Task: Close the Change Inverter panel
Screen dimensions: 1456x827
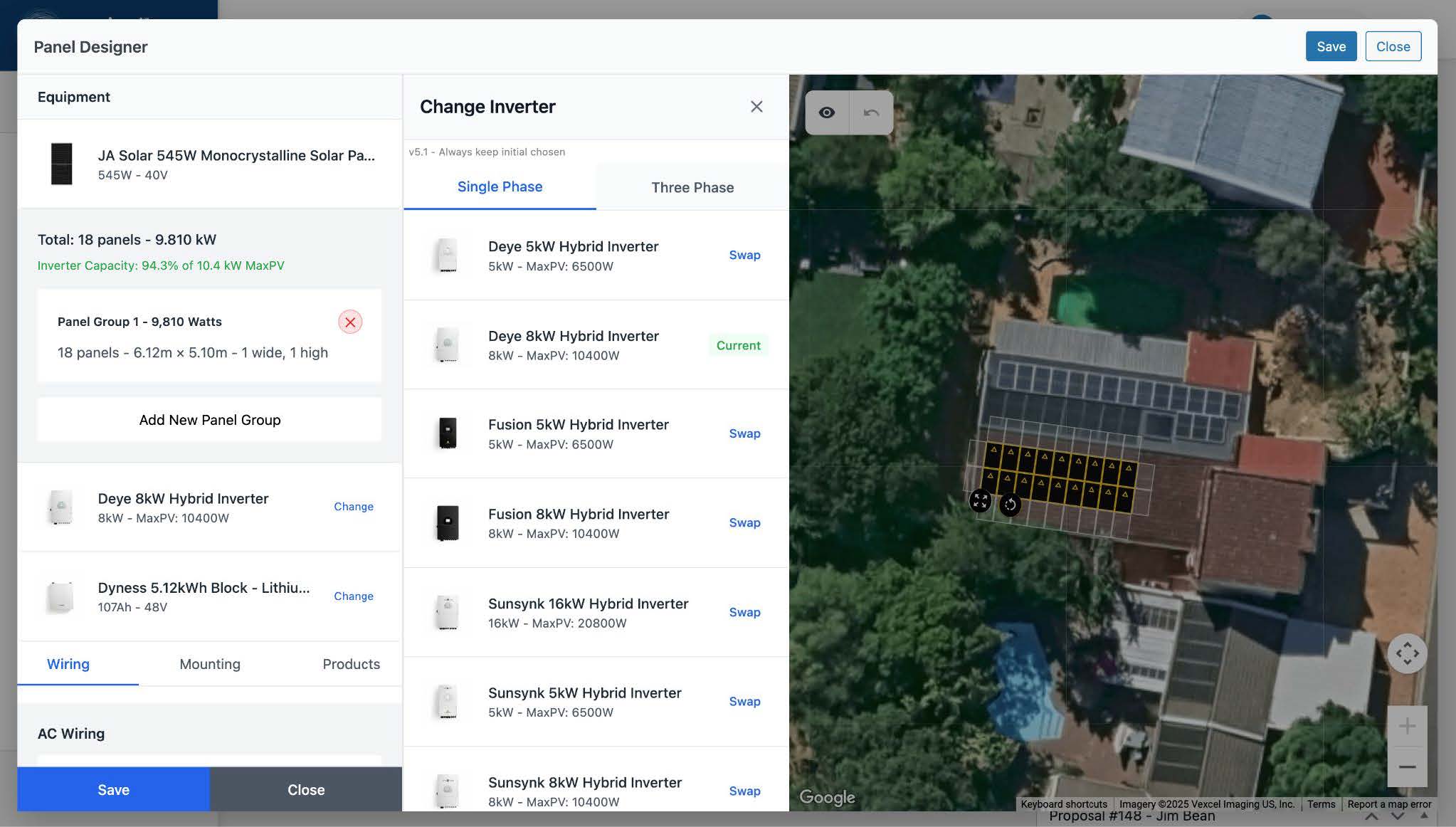Action: coord(756,107)
